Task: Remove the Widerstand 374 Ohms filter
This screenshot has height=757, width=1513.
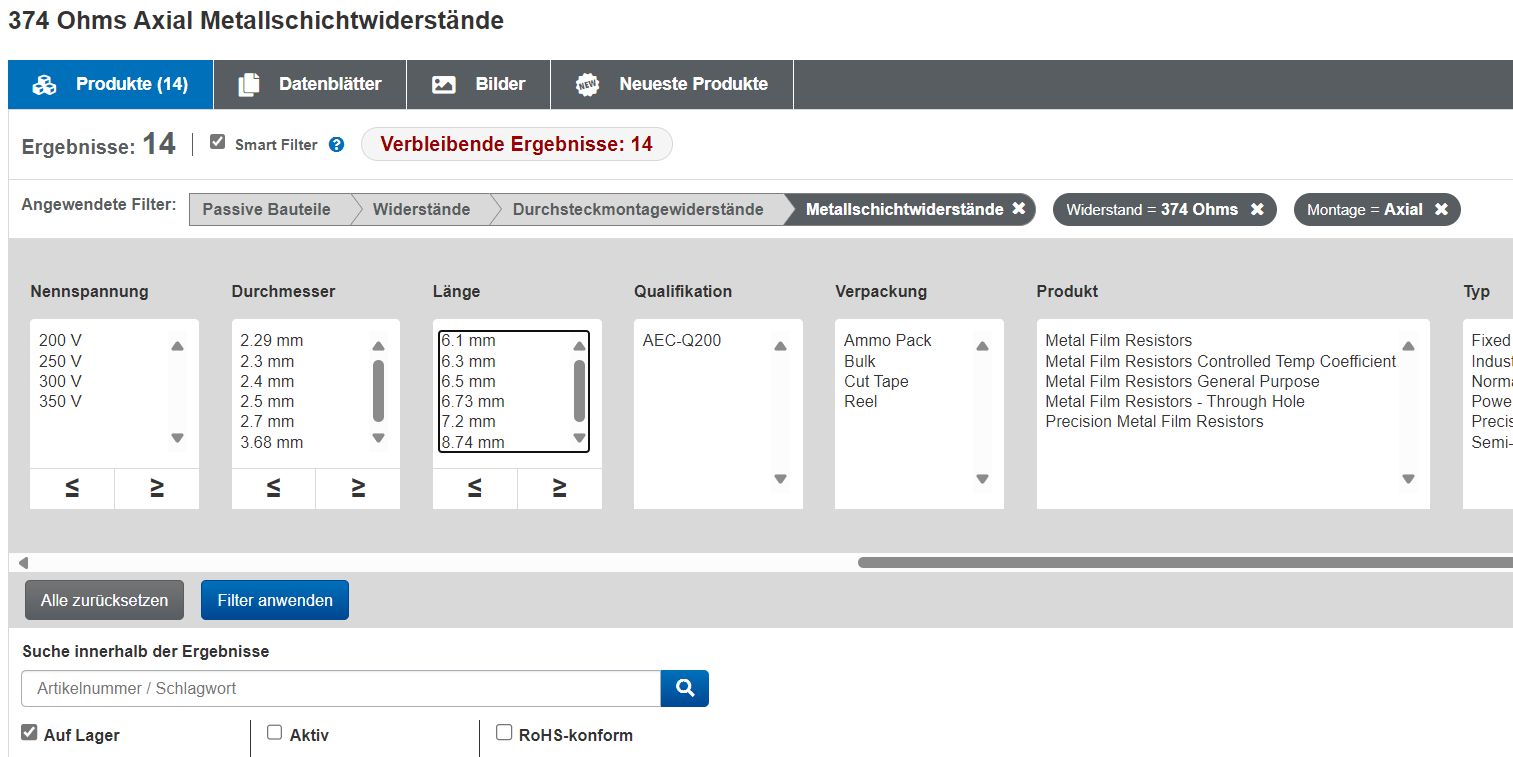Action: [x=1257, y=209]
